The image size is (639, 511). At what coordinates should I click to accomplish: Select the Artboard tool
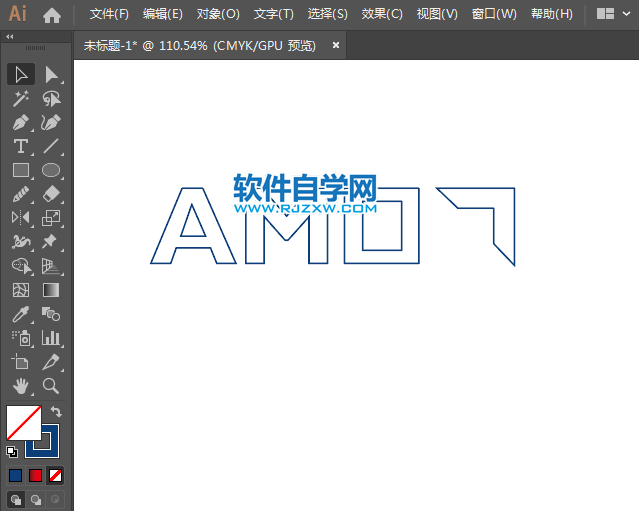click(x=21, y=362)
